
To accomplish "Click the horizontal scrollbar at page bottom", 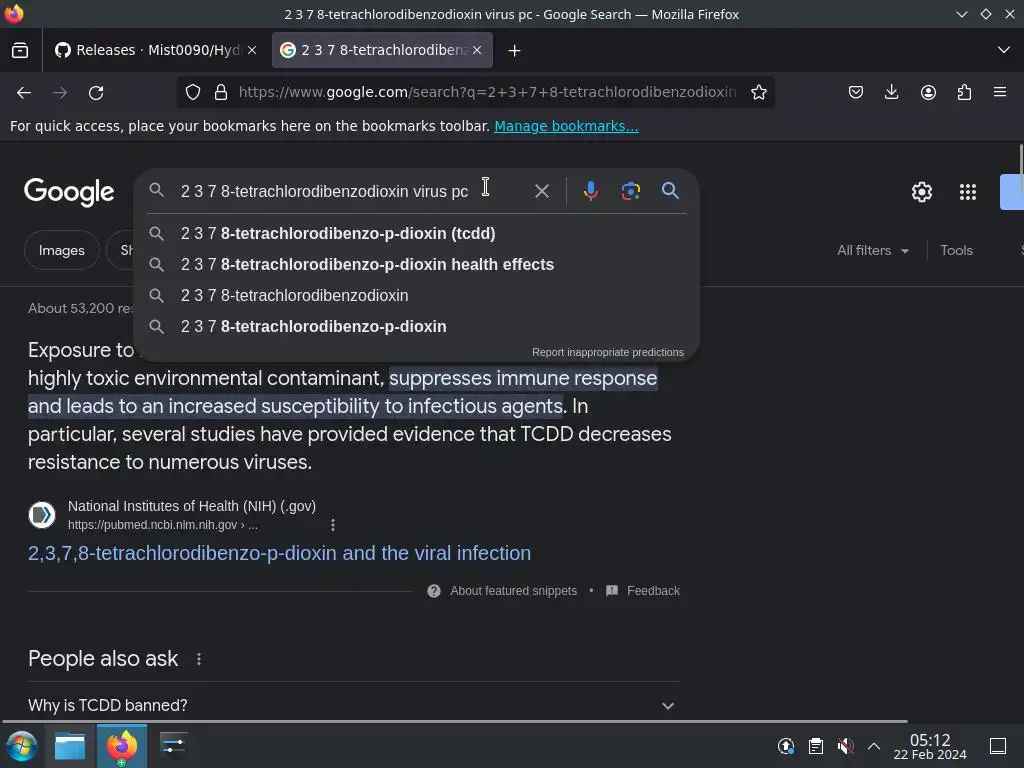I will tap(455, 722).
